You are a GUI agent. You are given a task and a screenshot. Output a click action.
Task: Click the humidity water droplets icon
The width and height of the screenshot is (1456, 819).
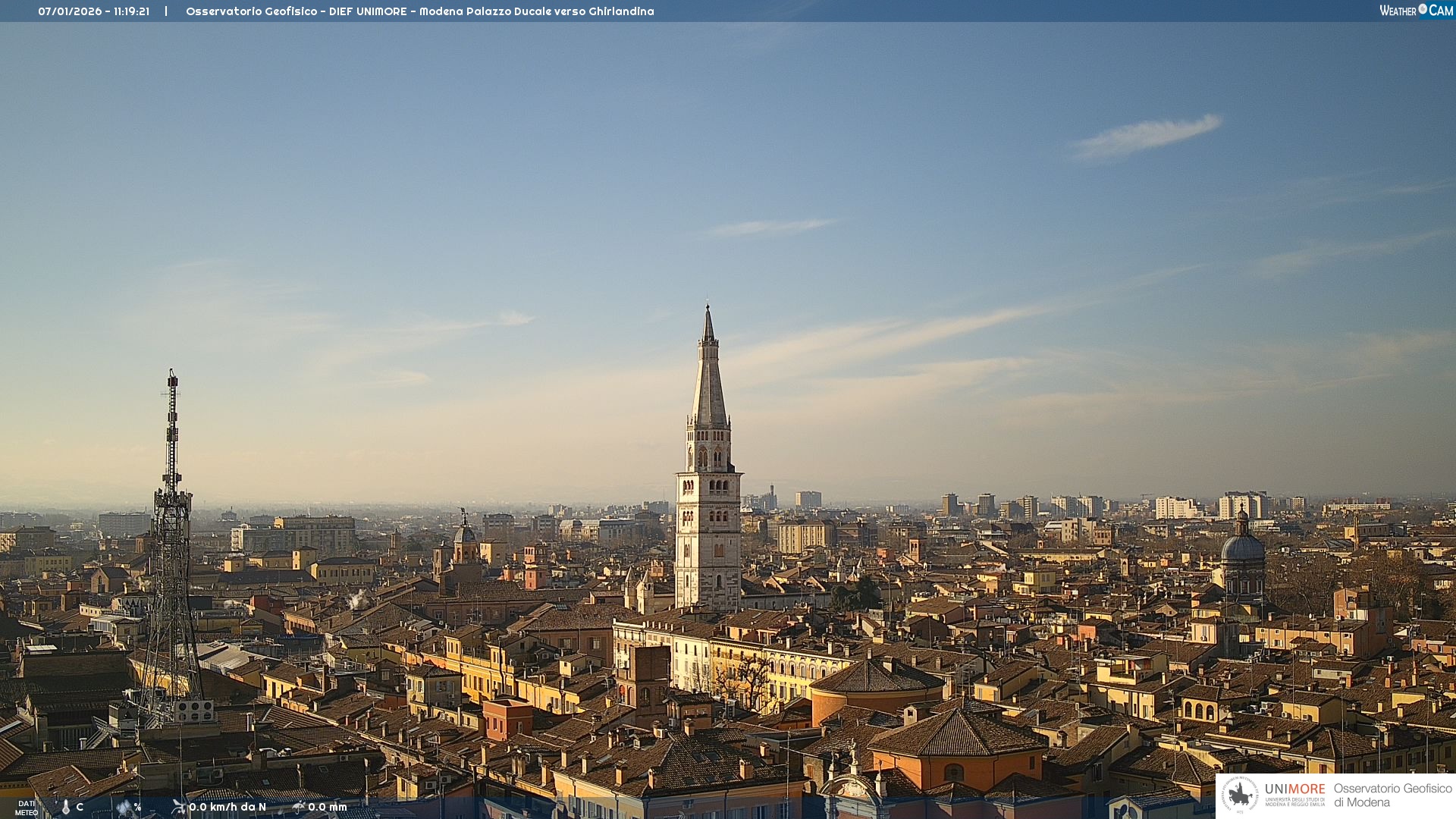pos(123,808)
